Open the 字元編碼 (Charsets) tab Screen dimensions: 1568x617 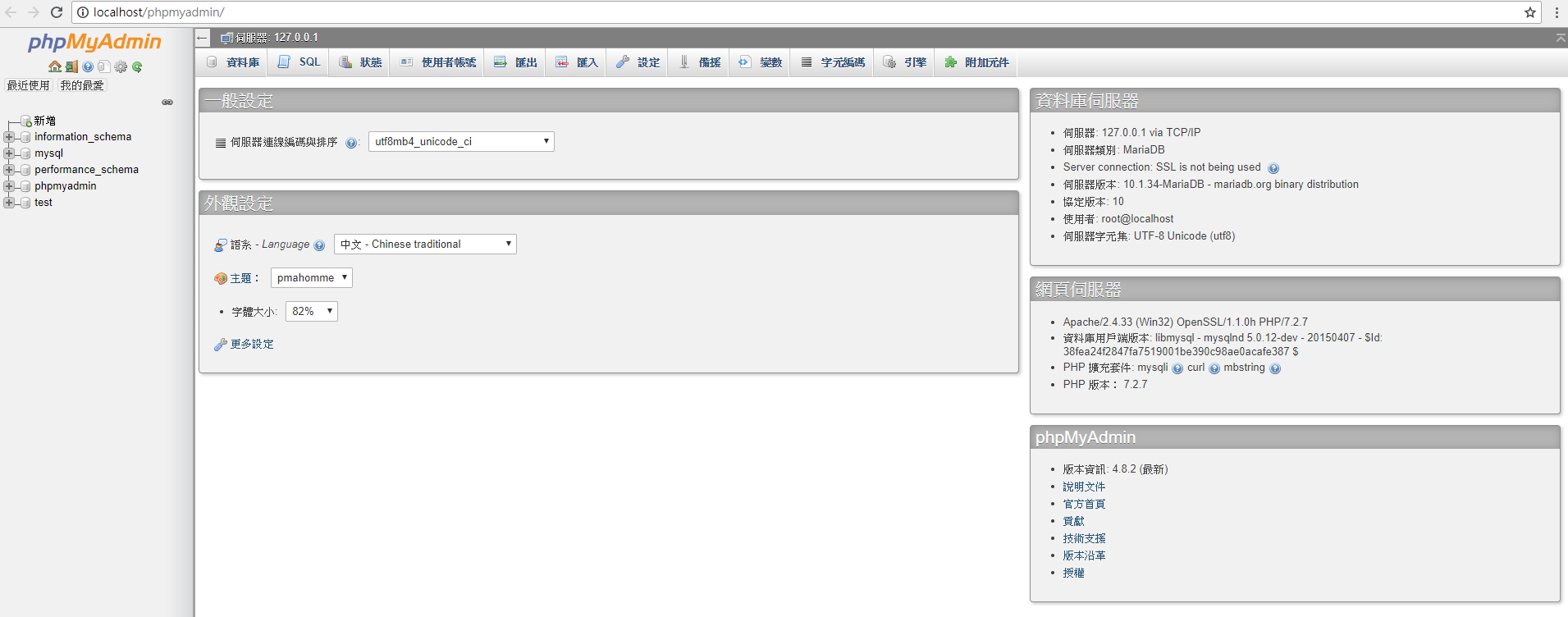pyautogui.click(x=832, y=62)
